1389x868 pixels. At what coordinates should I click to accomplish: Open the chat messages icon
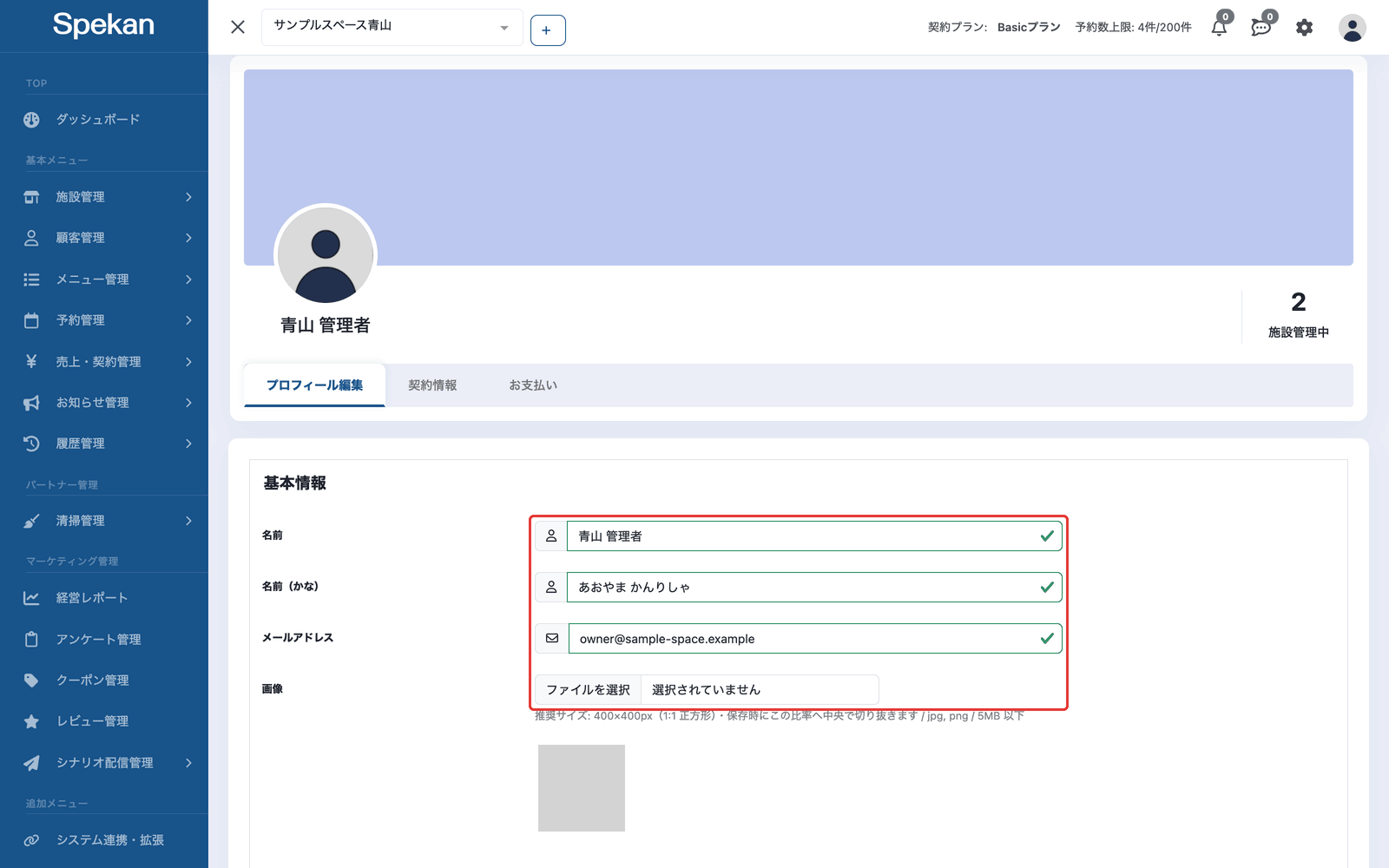point(1261,27)
